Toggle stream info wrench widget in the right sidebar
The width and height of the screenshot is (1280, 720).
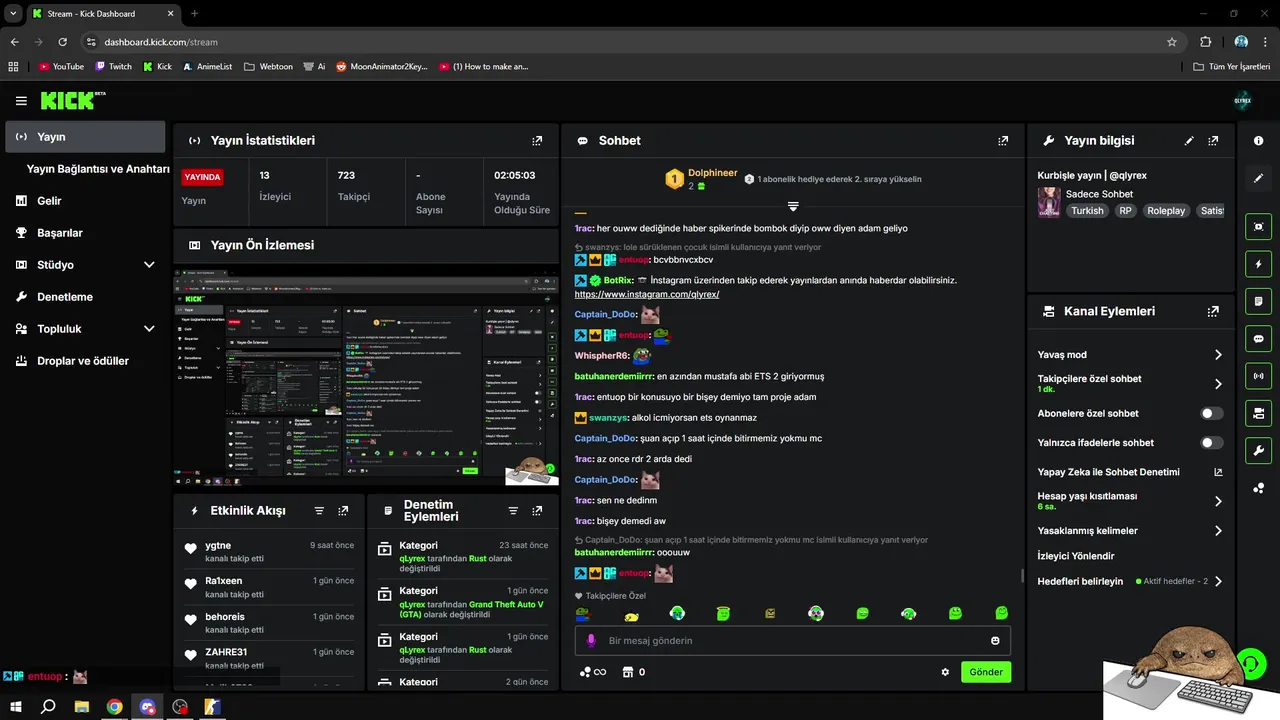pos(1258,450)
